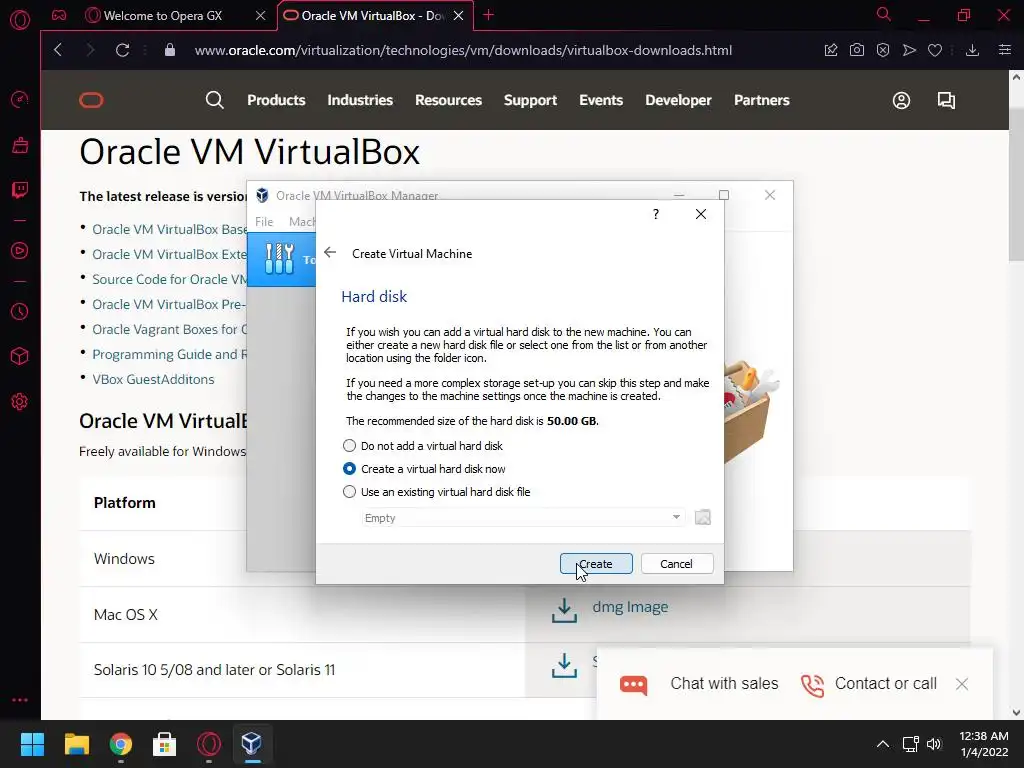Open the Industries menu on Oracle site
The image size is (1024, 768).
[360, 100]
